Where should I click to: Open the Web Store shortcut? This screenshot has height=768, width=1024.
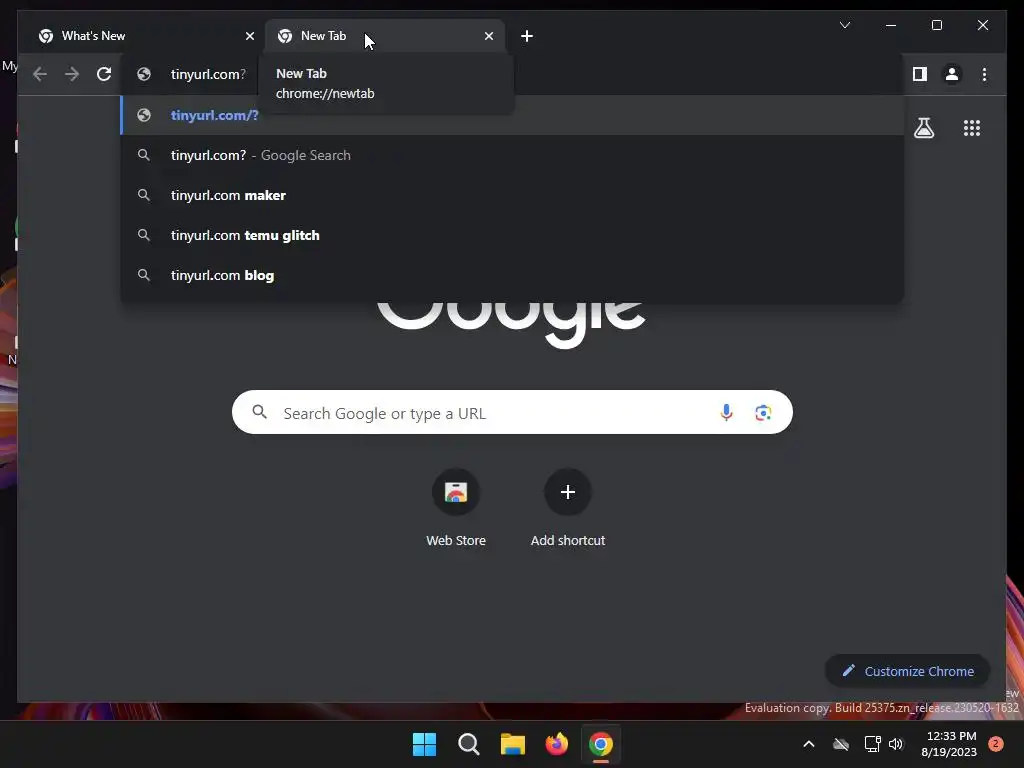(x=456, y=508)
